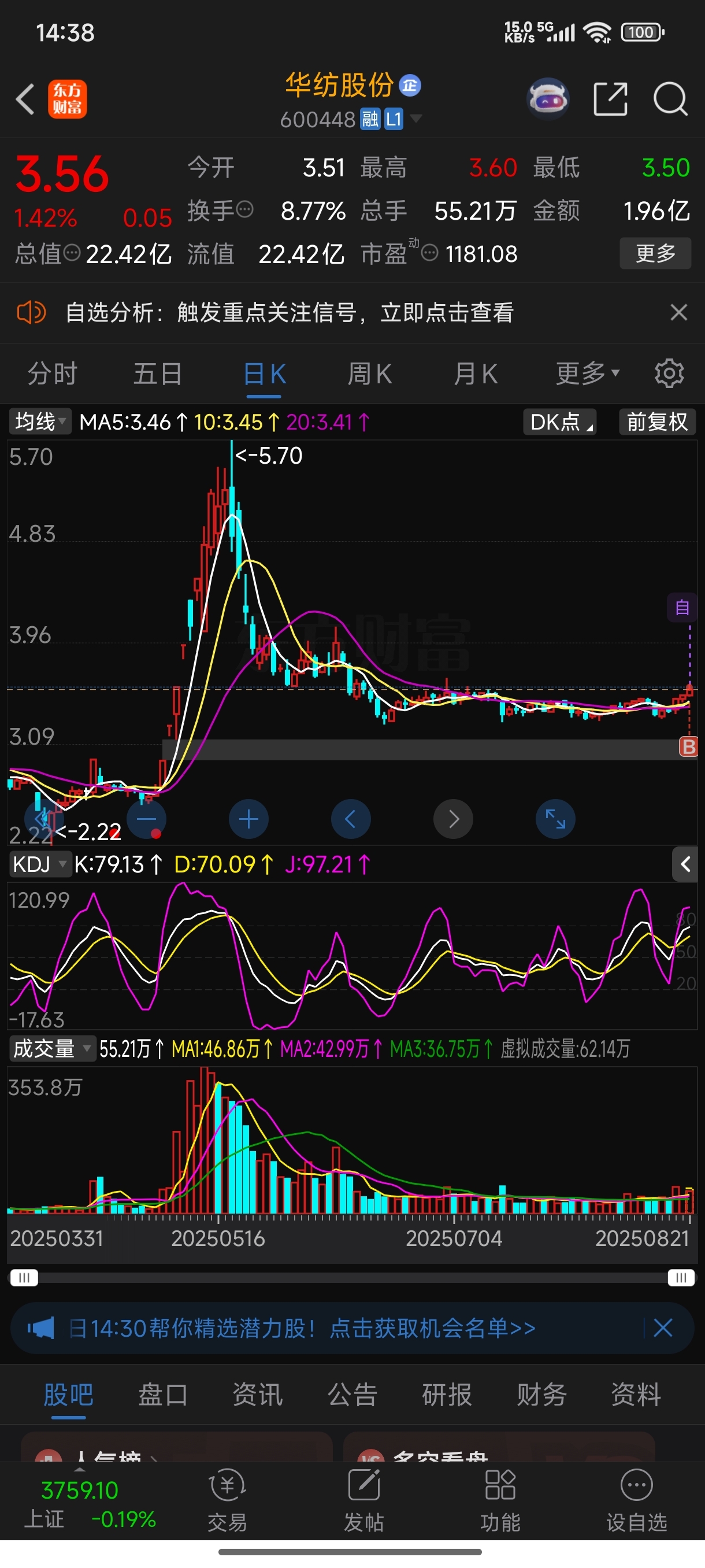This screenshot has height=1568, width=705.
Task: Tap the blue 企 badge next to stock name
Action: tap(410, 85)
